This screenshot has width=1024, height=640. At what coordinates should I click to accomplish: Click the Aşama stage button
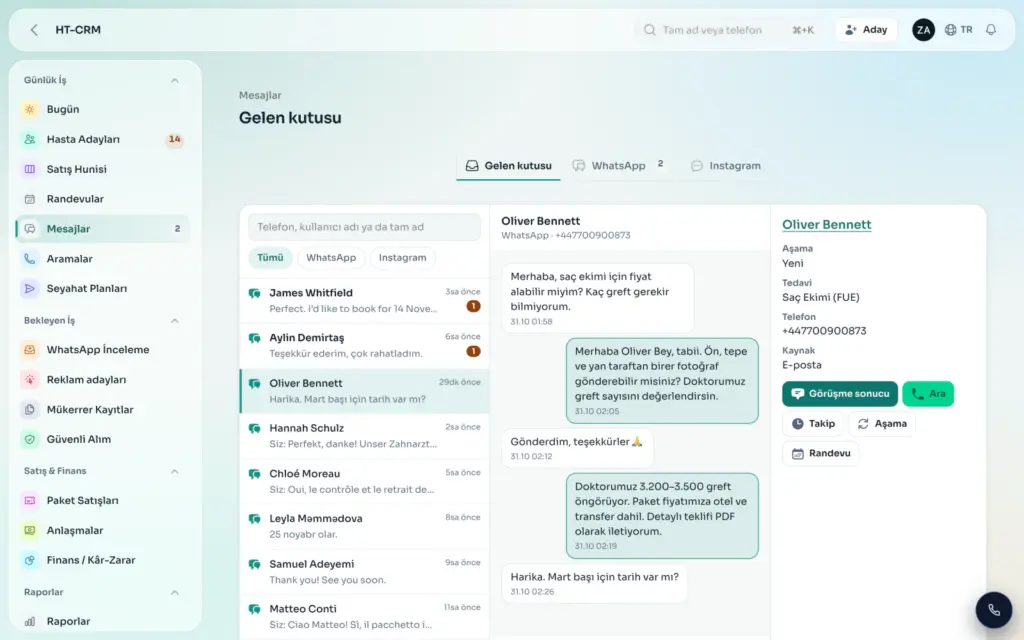click(x=882, y=424)
